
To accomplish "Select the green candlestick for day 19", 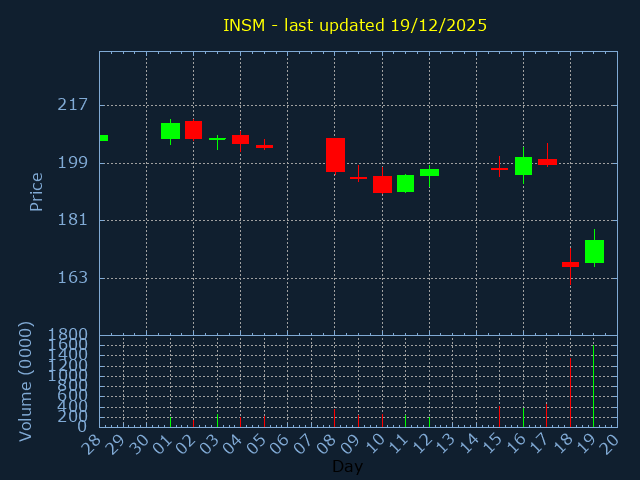I will pyautogui.click(x=594, y=251).
